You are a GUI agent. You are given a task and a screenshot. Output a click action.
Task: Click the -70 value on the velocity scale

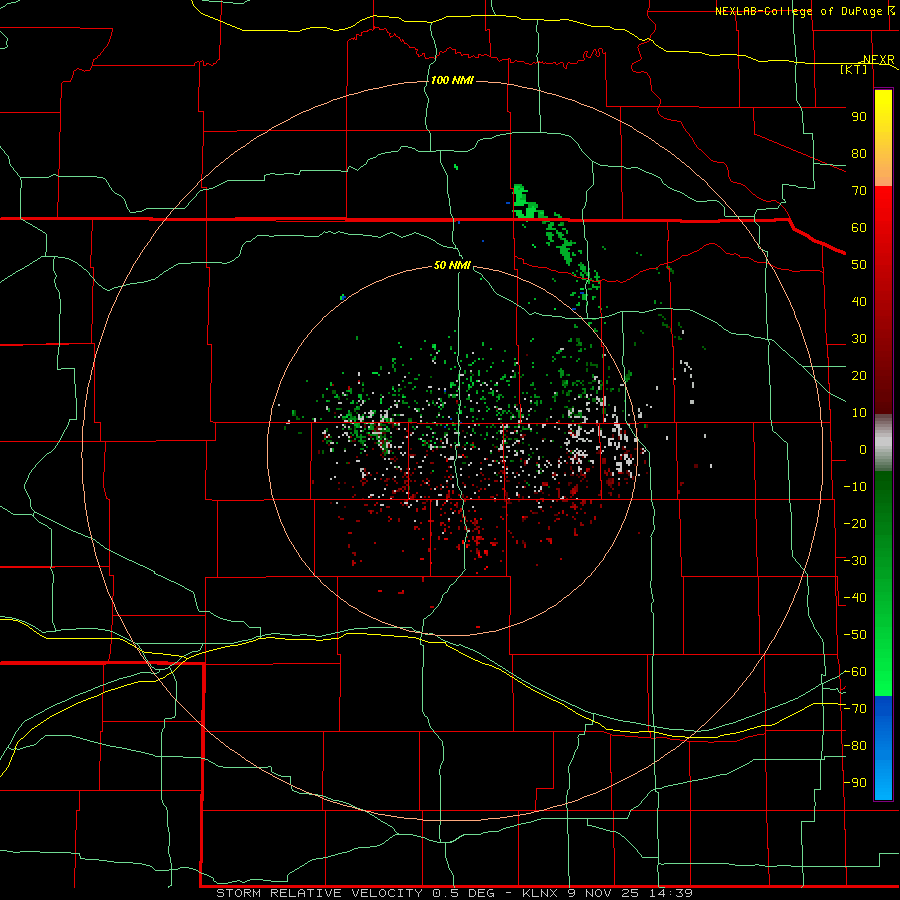tap(855, 709)
